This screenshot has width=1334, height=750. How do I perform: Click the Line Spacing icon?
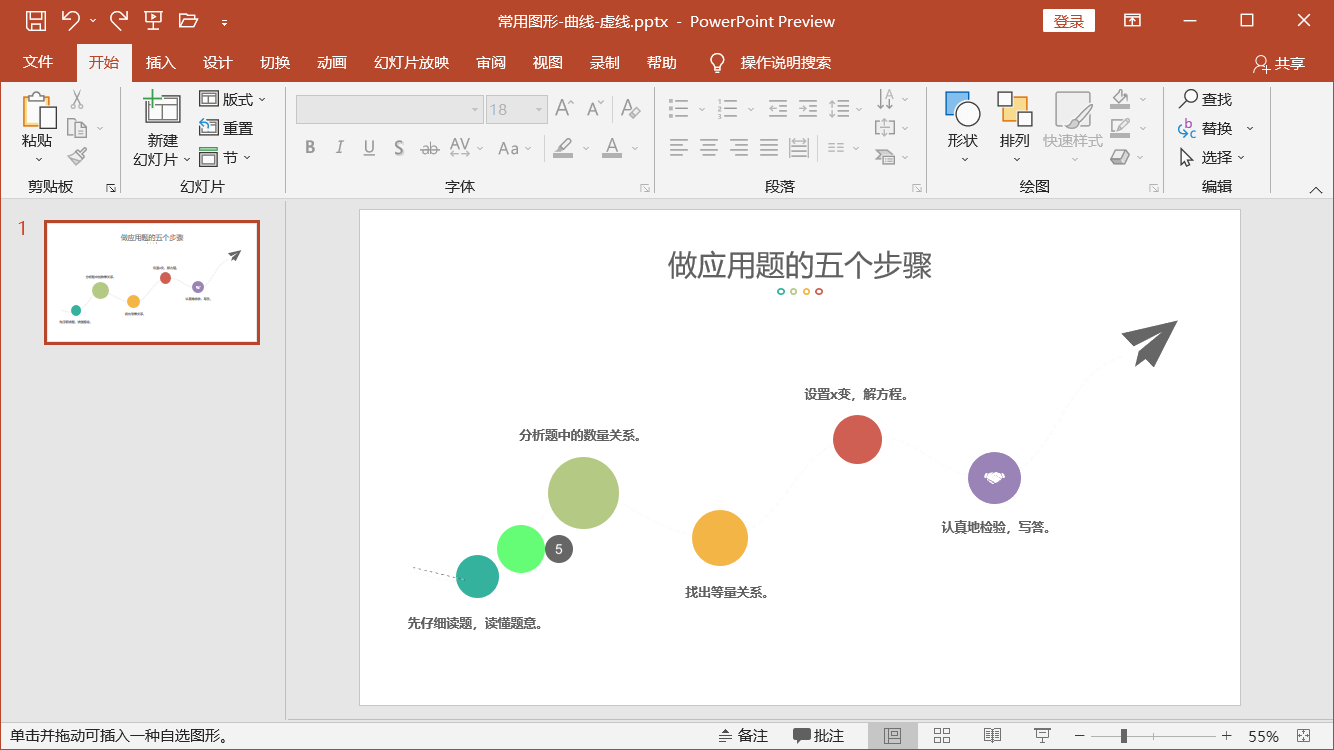(x=839, y=108)
